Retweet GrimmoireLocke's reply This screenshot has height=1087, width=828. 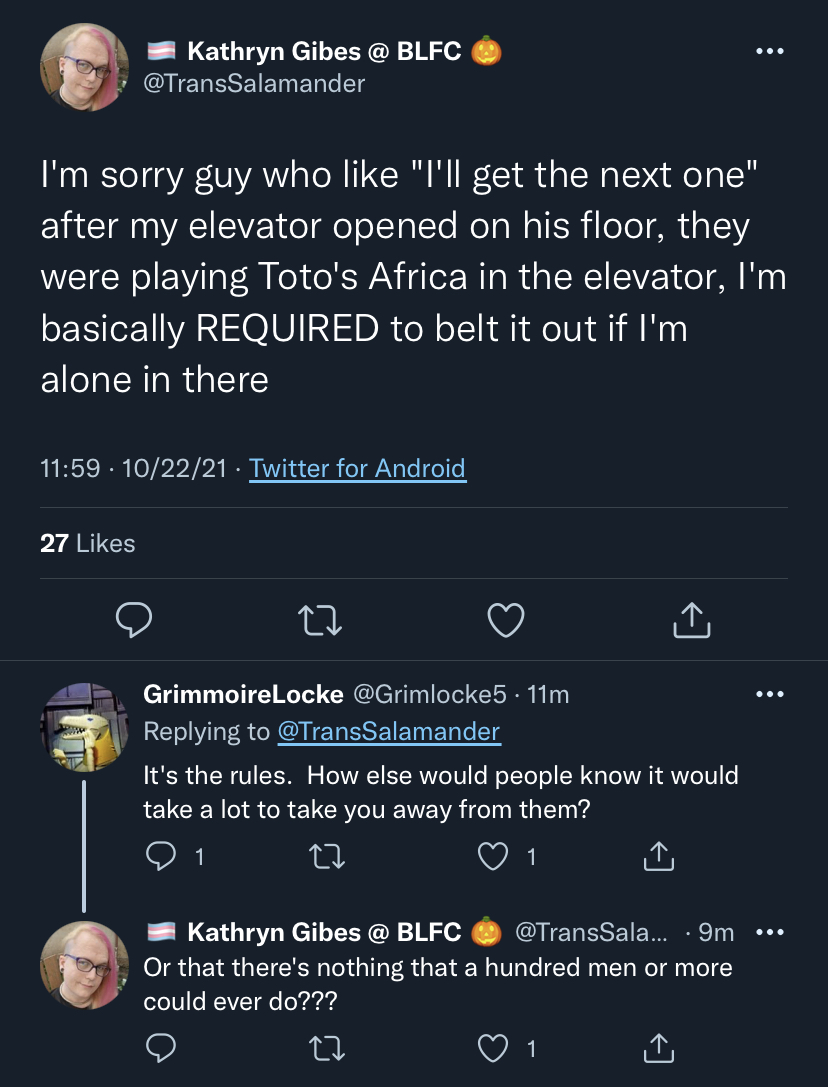click(327, 857)
